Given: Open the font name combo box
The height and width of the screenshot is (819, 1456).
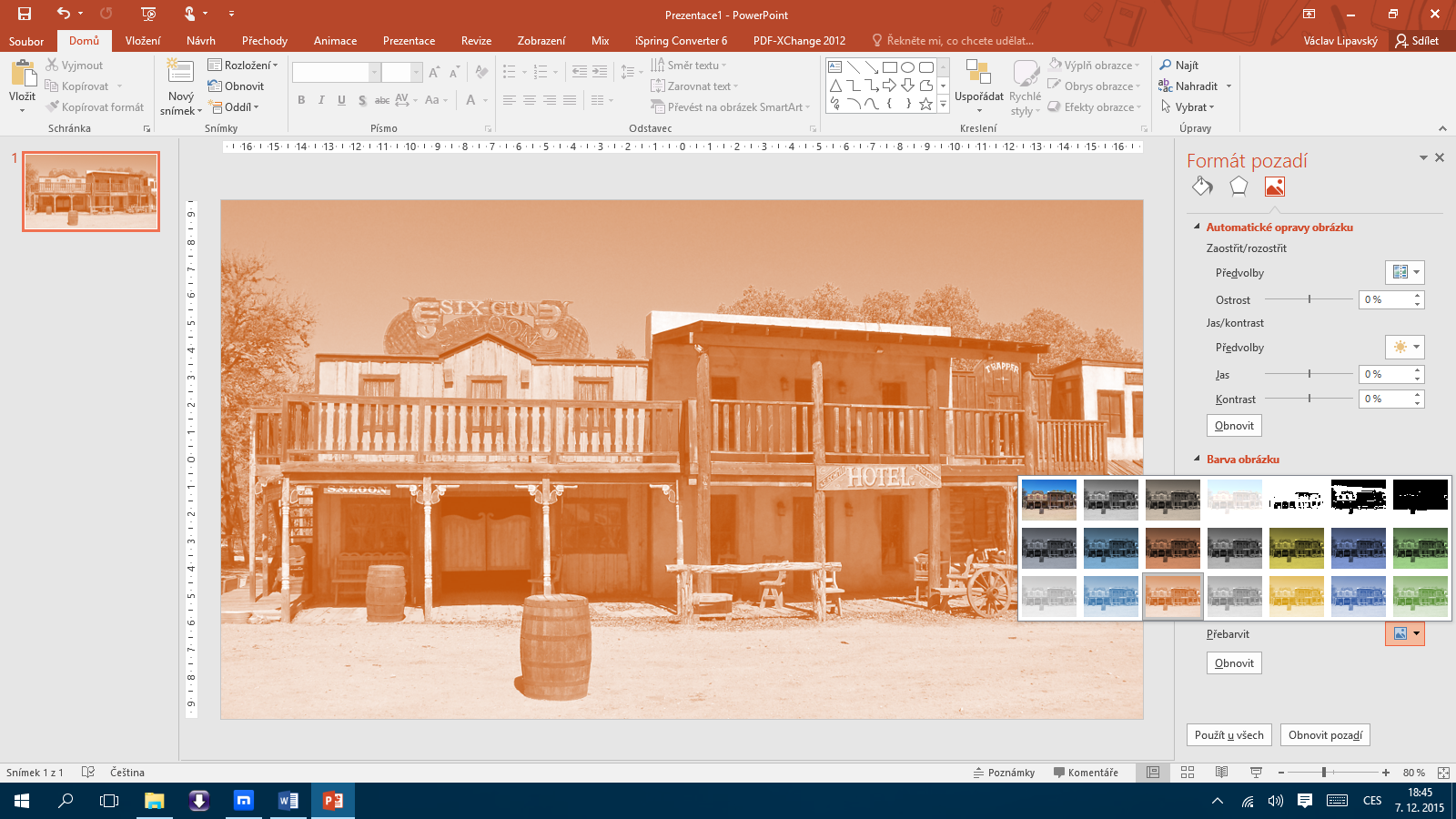Looking at the screenshot, I should [336, 72].
